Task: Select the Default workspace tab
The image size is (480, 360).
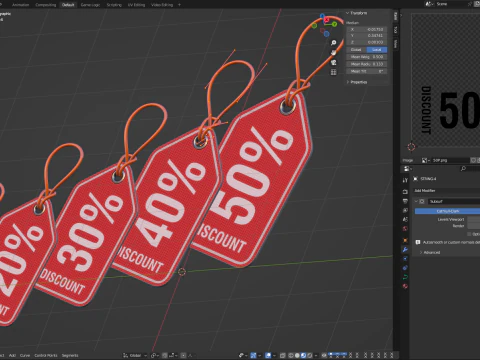Action: click(68, 5)
